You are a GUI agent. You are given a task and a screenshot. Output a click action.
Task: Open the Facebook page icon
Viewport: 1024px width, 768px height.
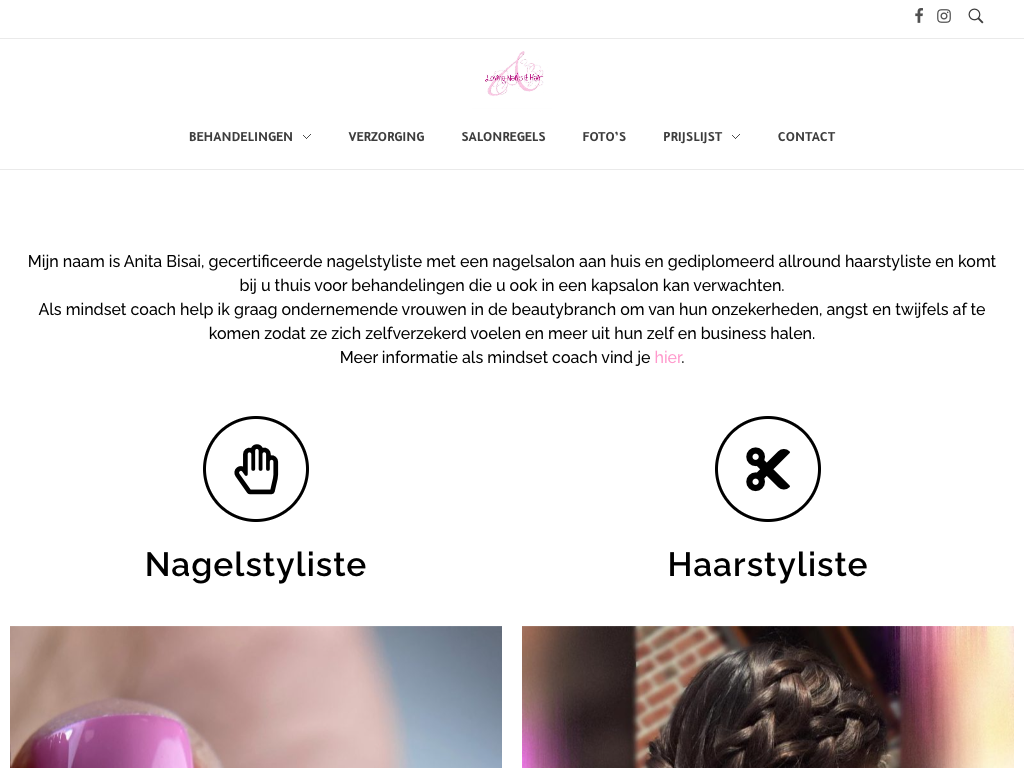click(919, 16)
